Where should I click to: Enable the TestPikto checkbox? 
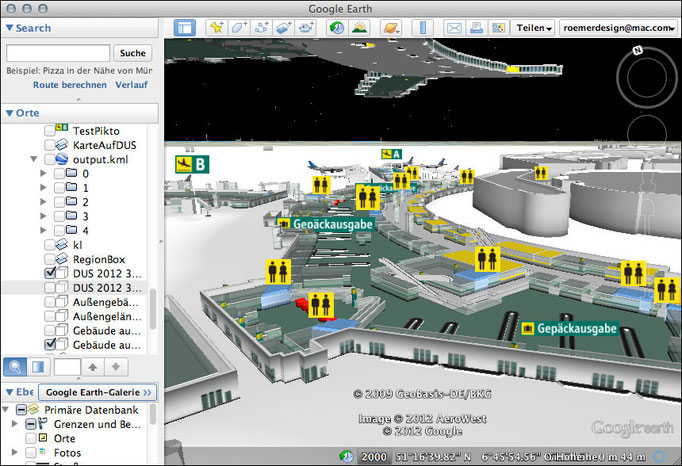[x=50, y=131]
